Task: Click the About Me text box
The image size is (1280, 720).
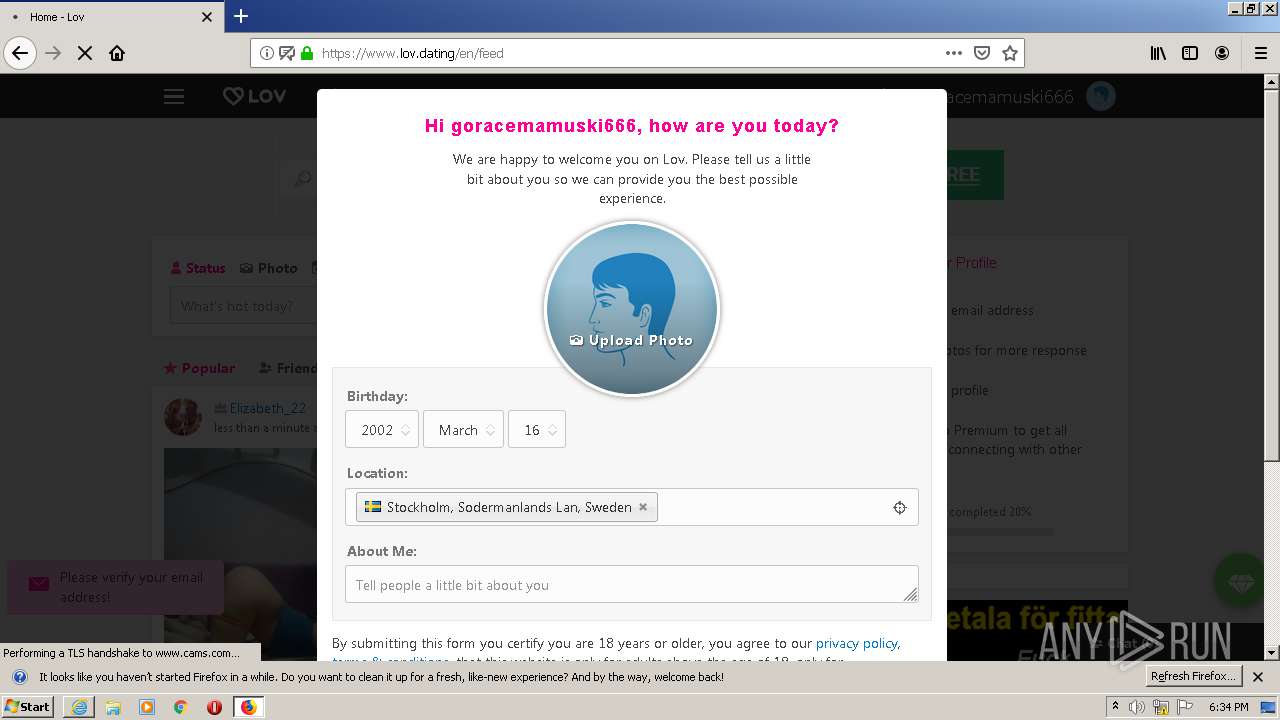Action: point(632,584)
